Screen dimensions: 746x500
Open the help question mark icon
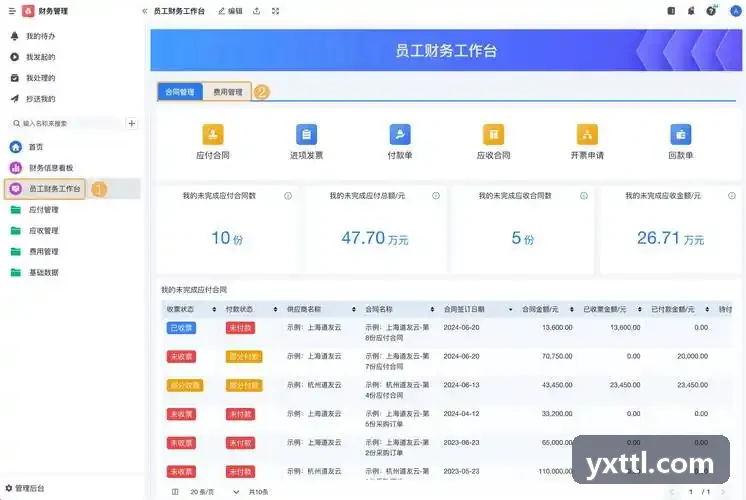pyautogui.click(x=711, y=10)
